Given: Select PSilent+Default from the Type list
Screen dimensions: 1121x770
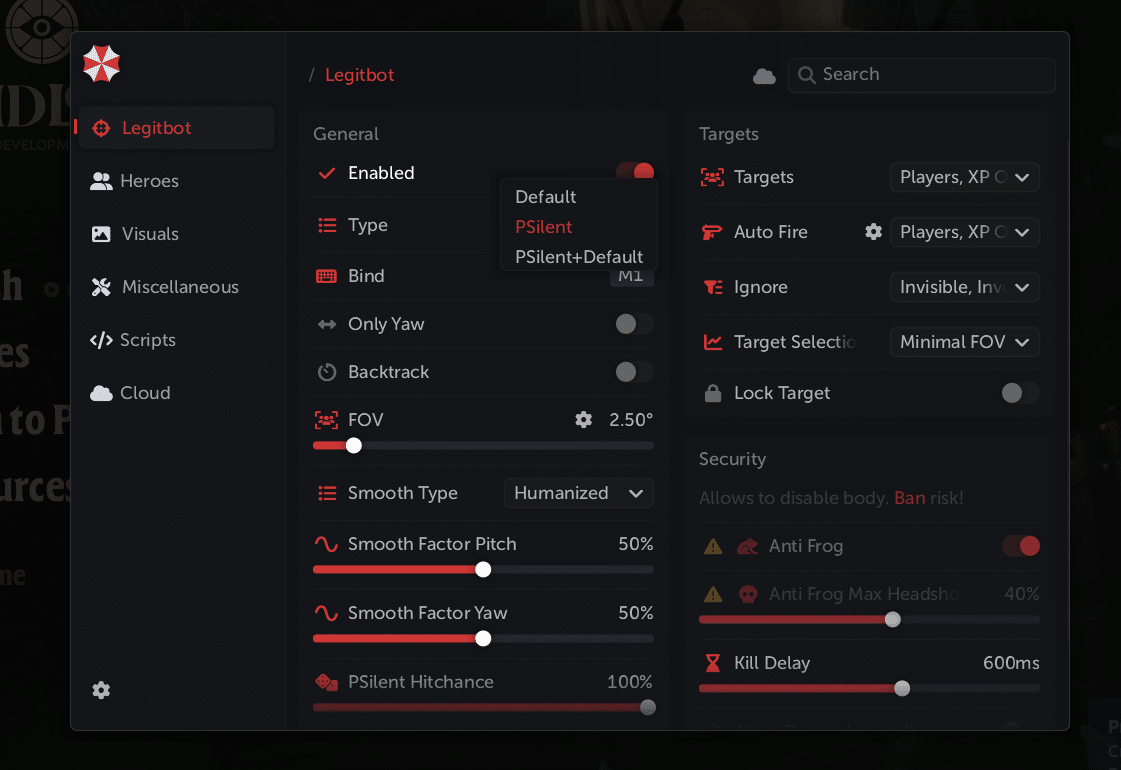Looking at the screenshot, I should pyautogui.click(x=579, y=257).
